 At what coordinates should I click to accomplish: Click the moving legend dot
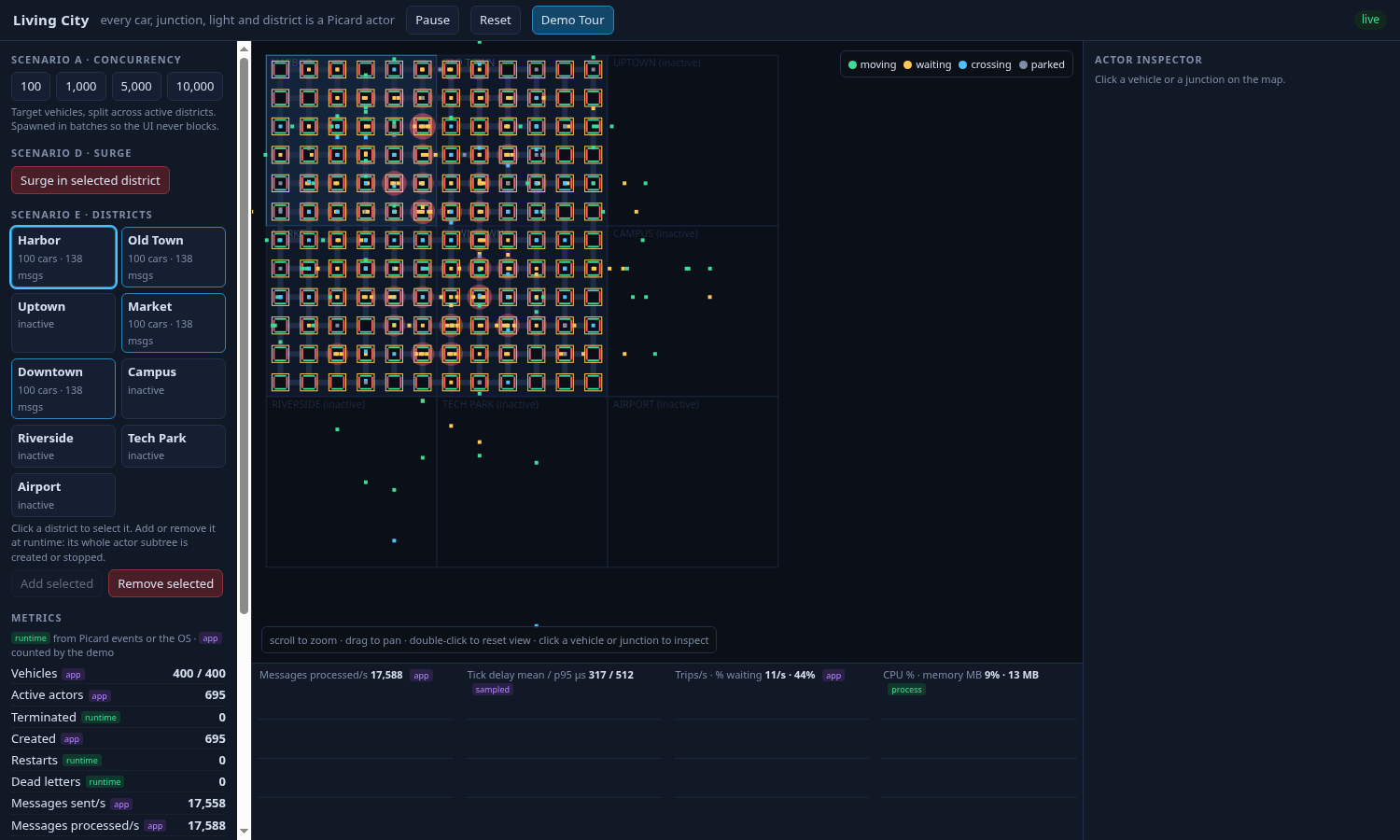(x=852, y=64)
